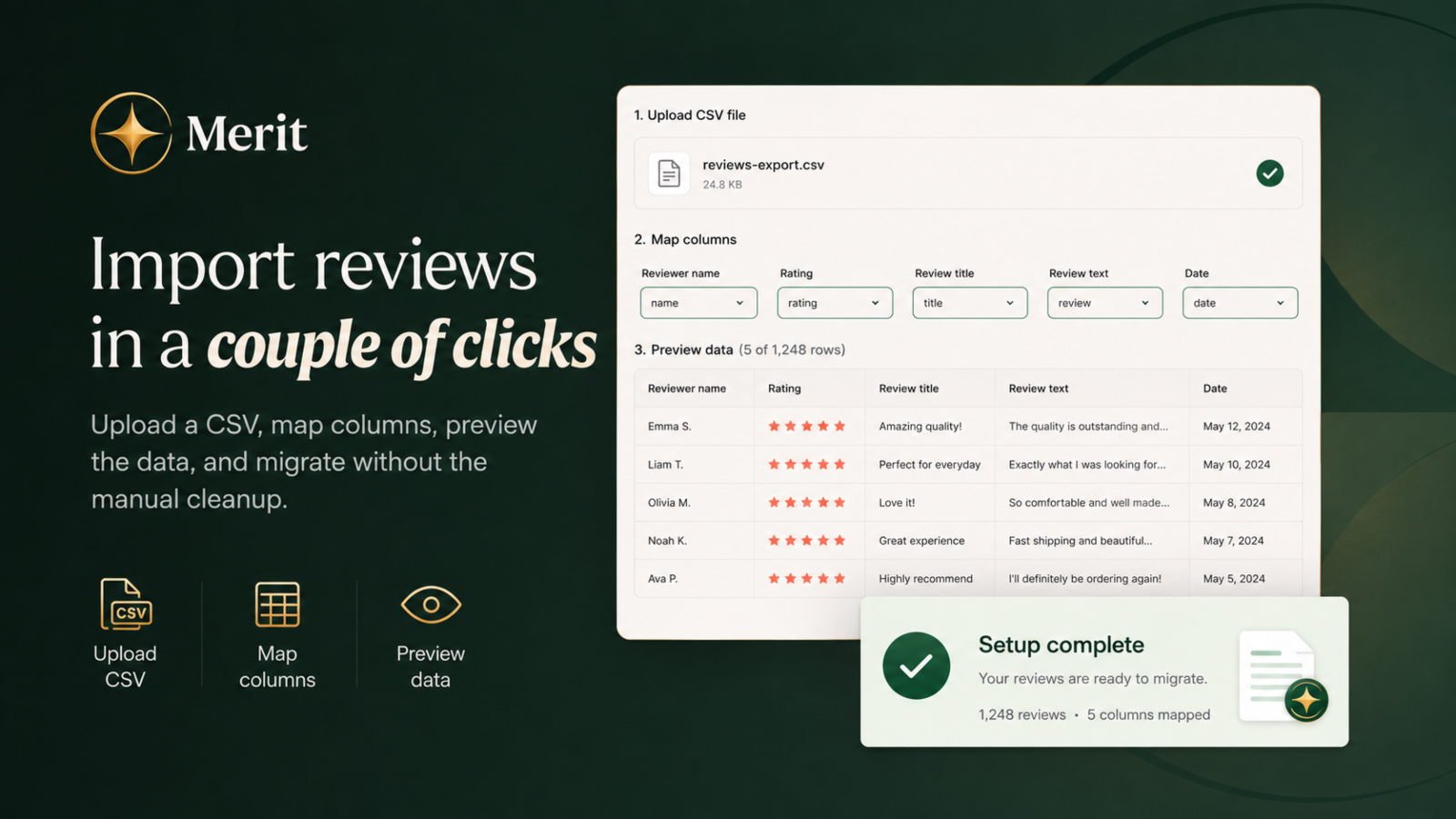Image resolution: width=1456 pixels, height=819 pixels.
Task: Click the "2. Map columns" heading
Action: [x=685, y=239]
